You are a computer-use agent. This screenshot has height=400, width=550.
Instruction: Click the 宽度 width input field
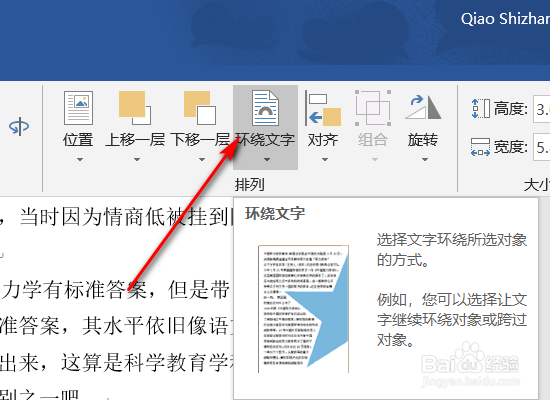click(x=541, y=147)
